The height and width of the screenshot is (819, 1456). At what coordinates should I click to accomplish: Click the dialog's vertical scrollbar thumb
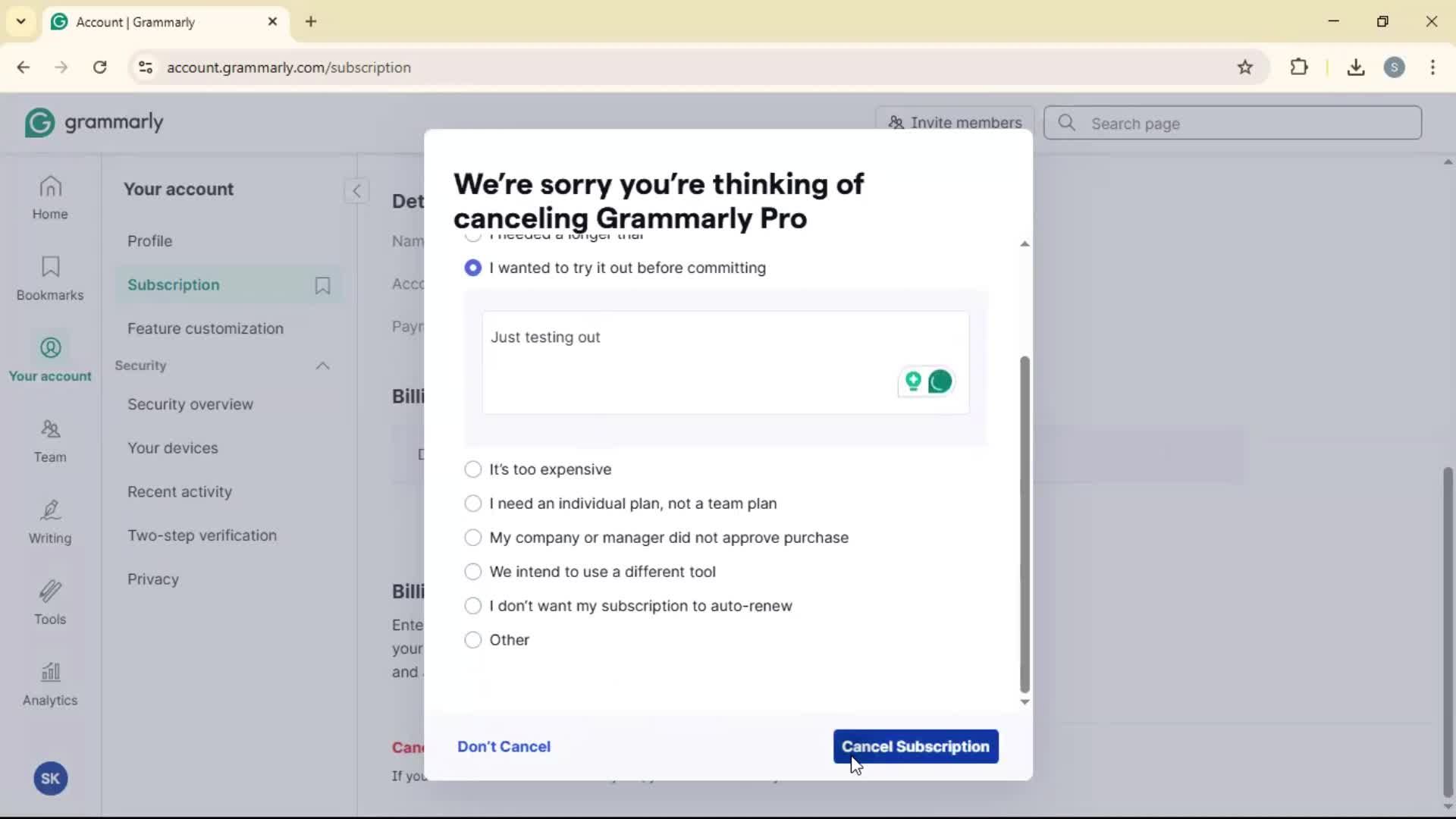[x=1025, y=523]
